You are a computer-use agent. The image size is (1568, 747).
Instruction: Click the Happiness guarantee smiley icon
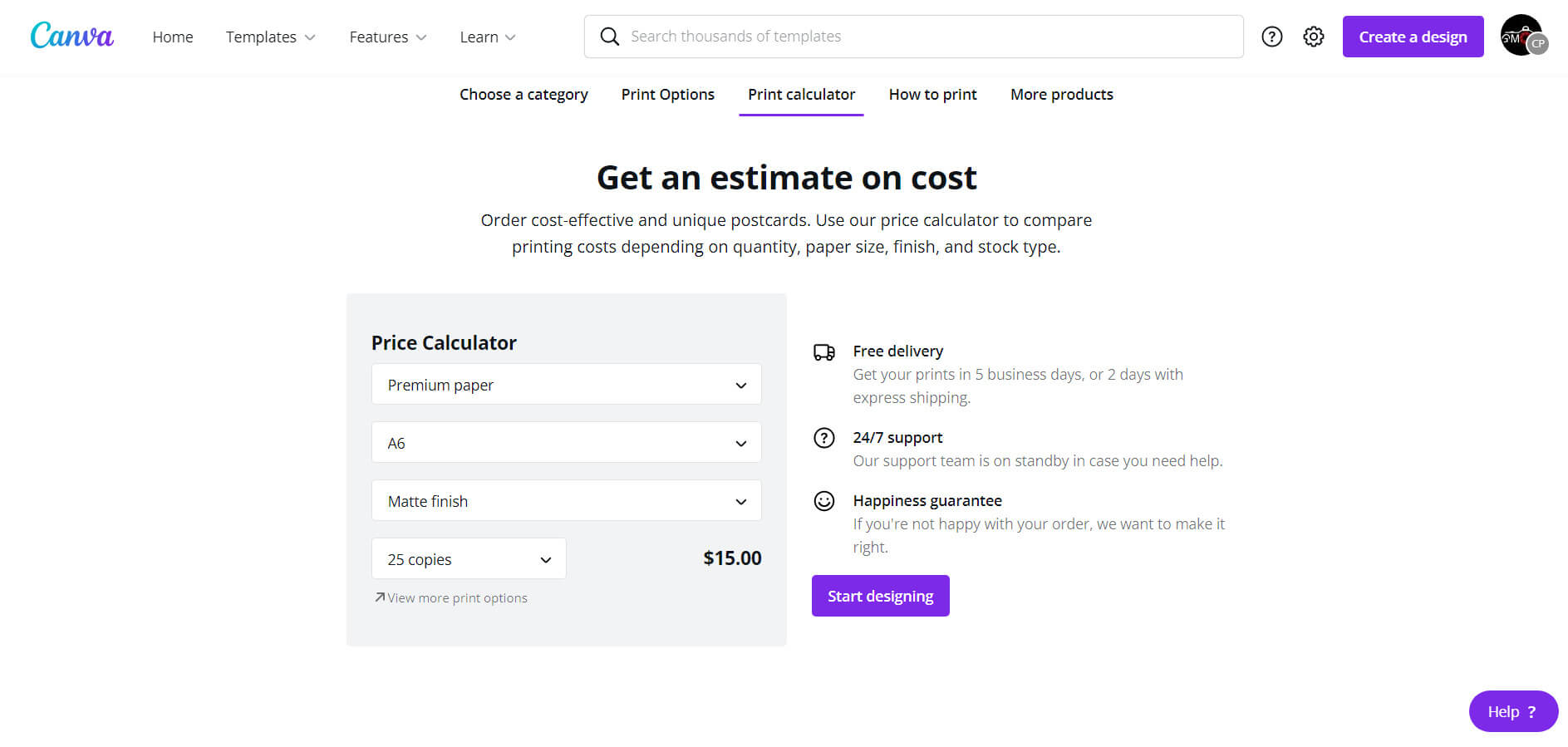point(823,501)
